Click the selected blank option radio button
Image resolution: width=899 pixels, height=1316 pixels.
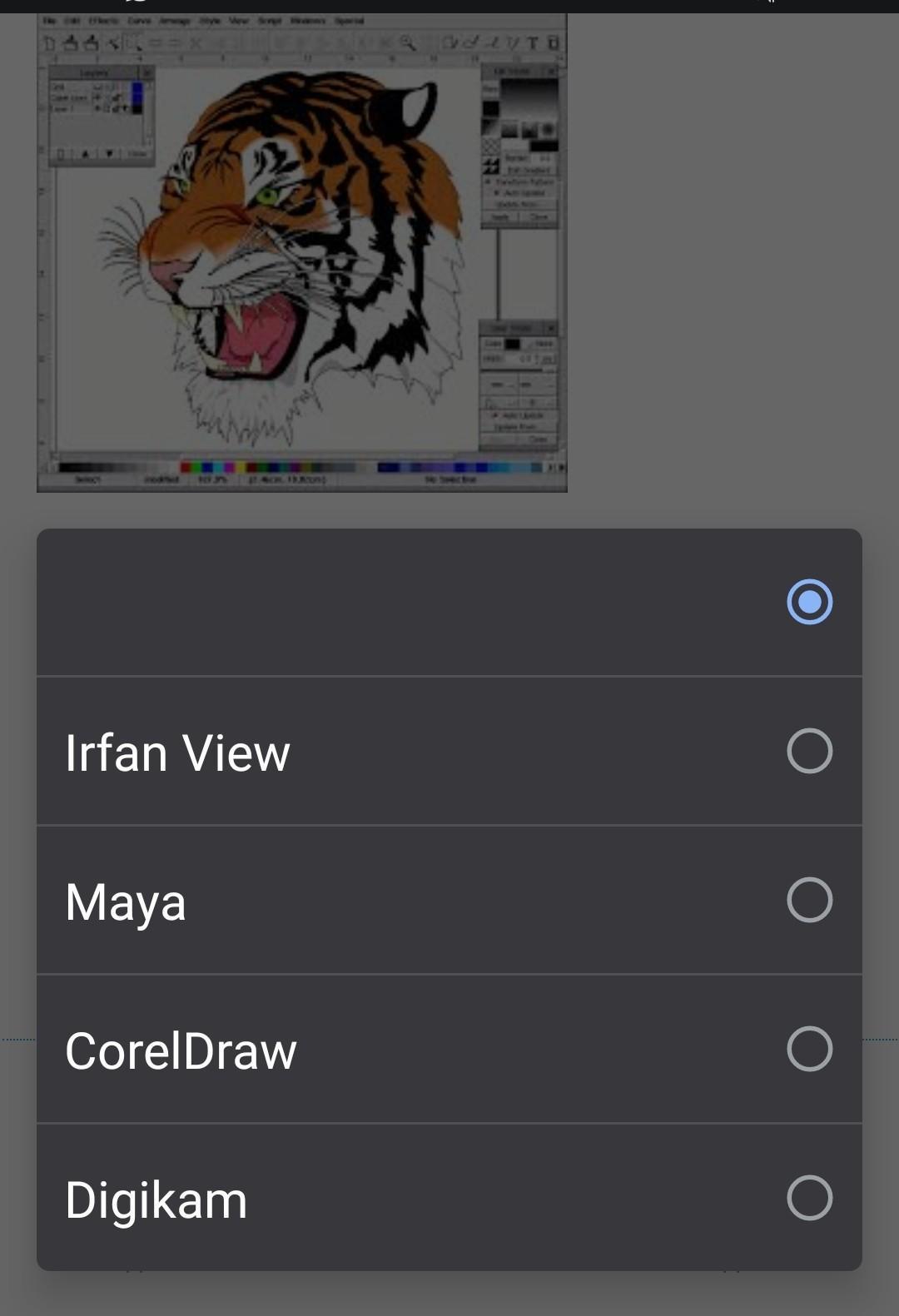point(809,602)
